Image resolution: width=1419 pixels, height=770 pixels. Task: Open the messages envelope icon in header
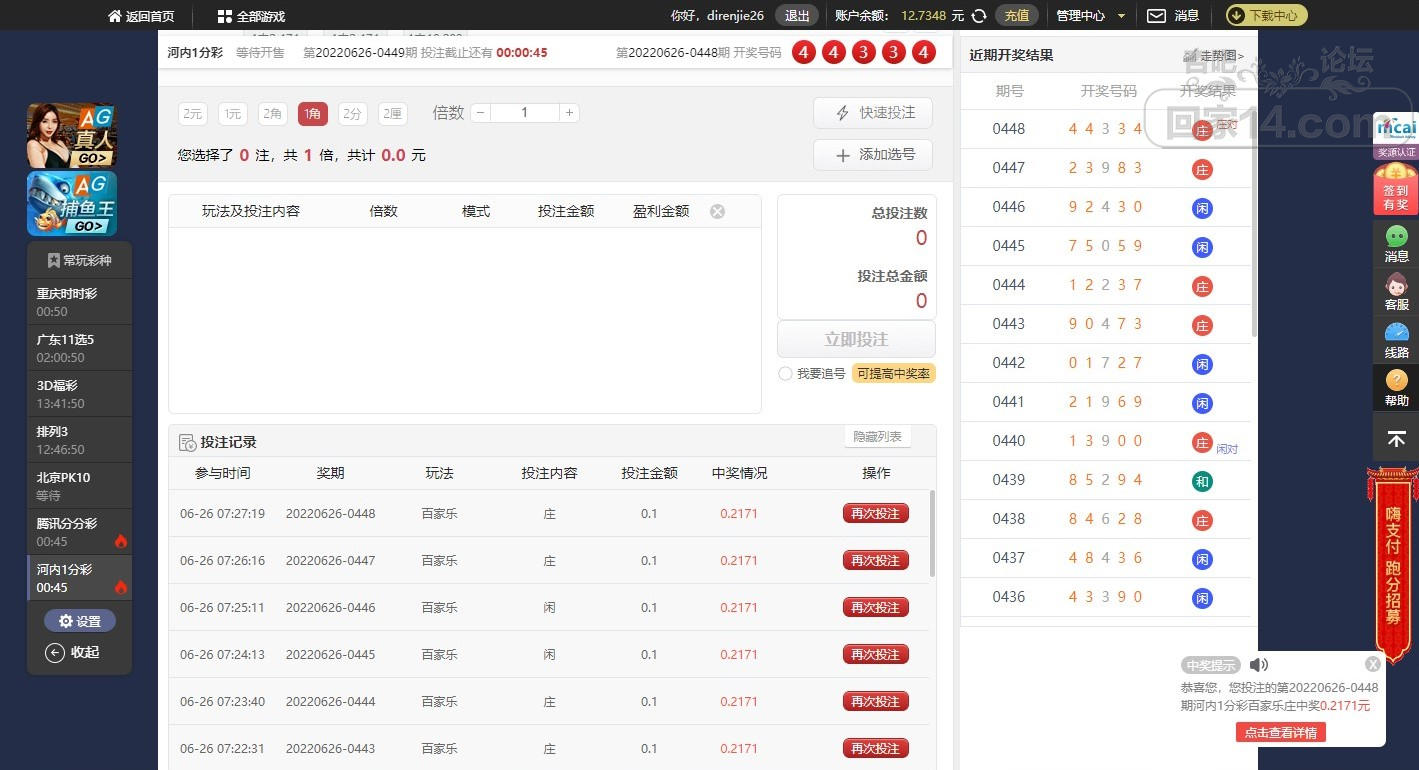click(1156, 16)
